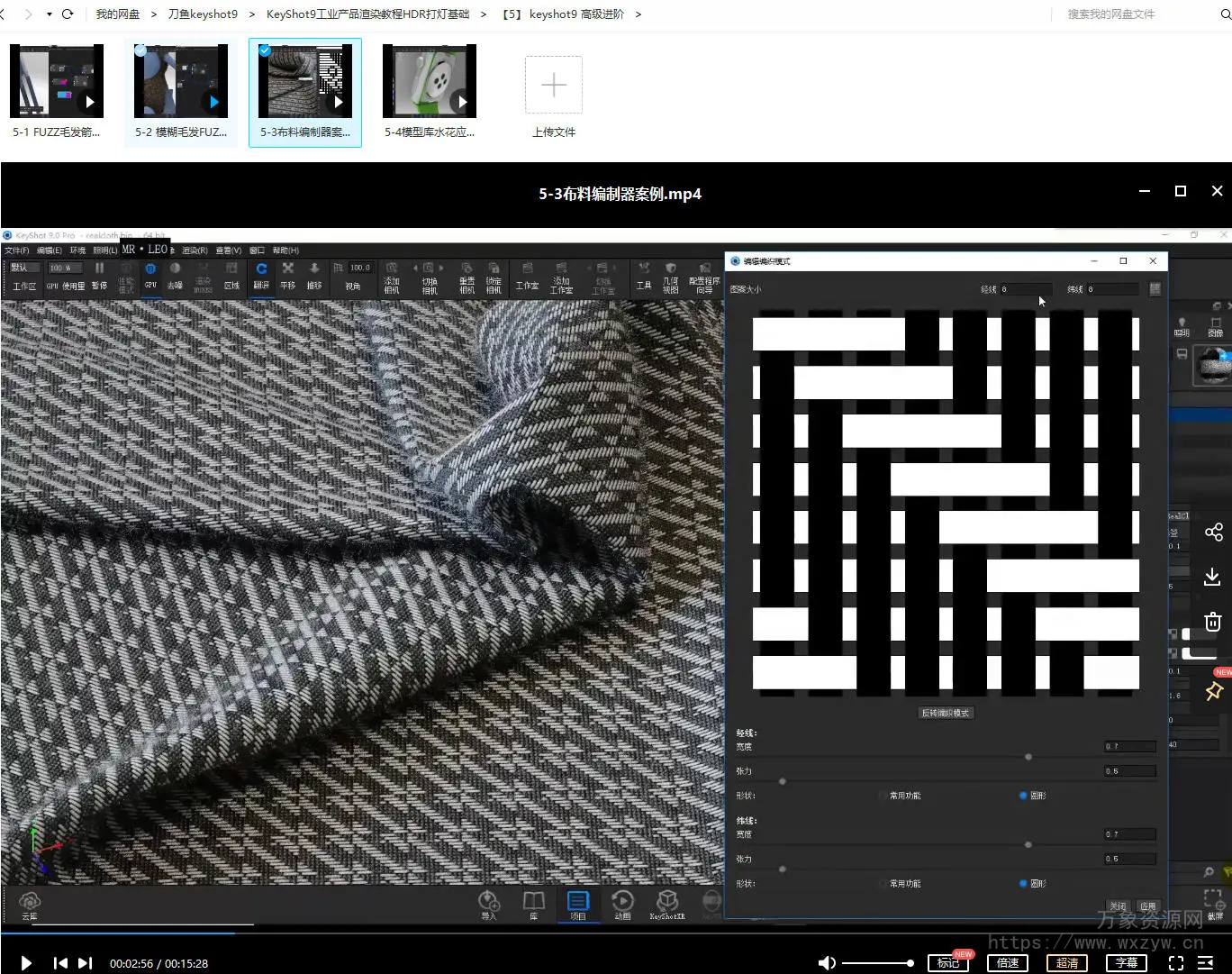
Task: Refresh the file list
Action: click(68, 14)
